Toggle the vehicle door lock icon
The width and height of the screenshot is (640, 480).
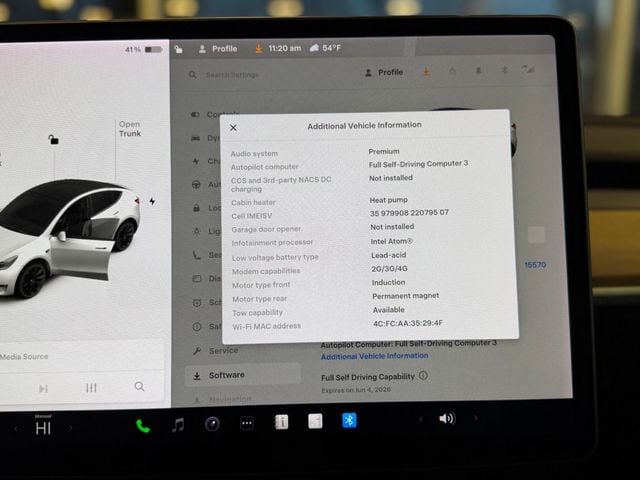click(53, 140)
